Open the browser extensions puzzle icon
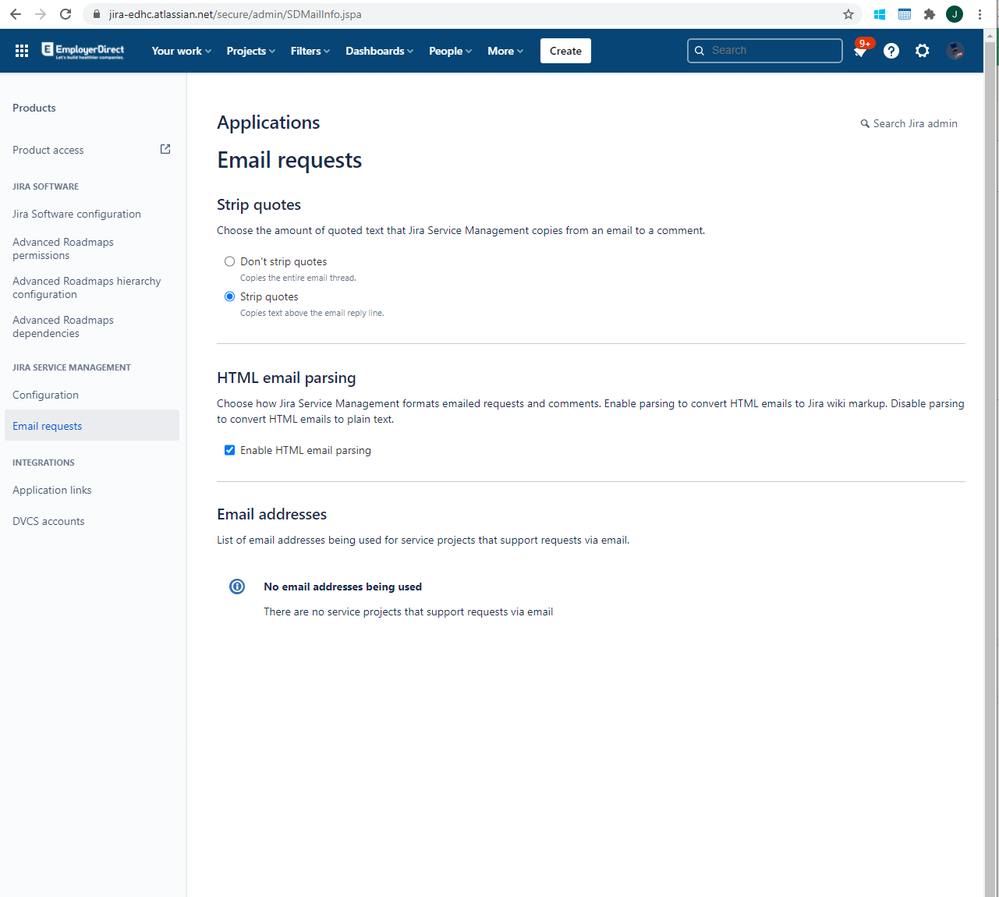 [929, 14]
